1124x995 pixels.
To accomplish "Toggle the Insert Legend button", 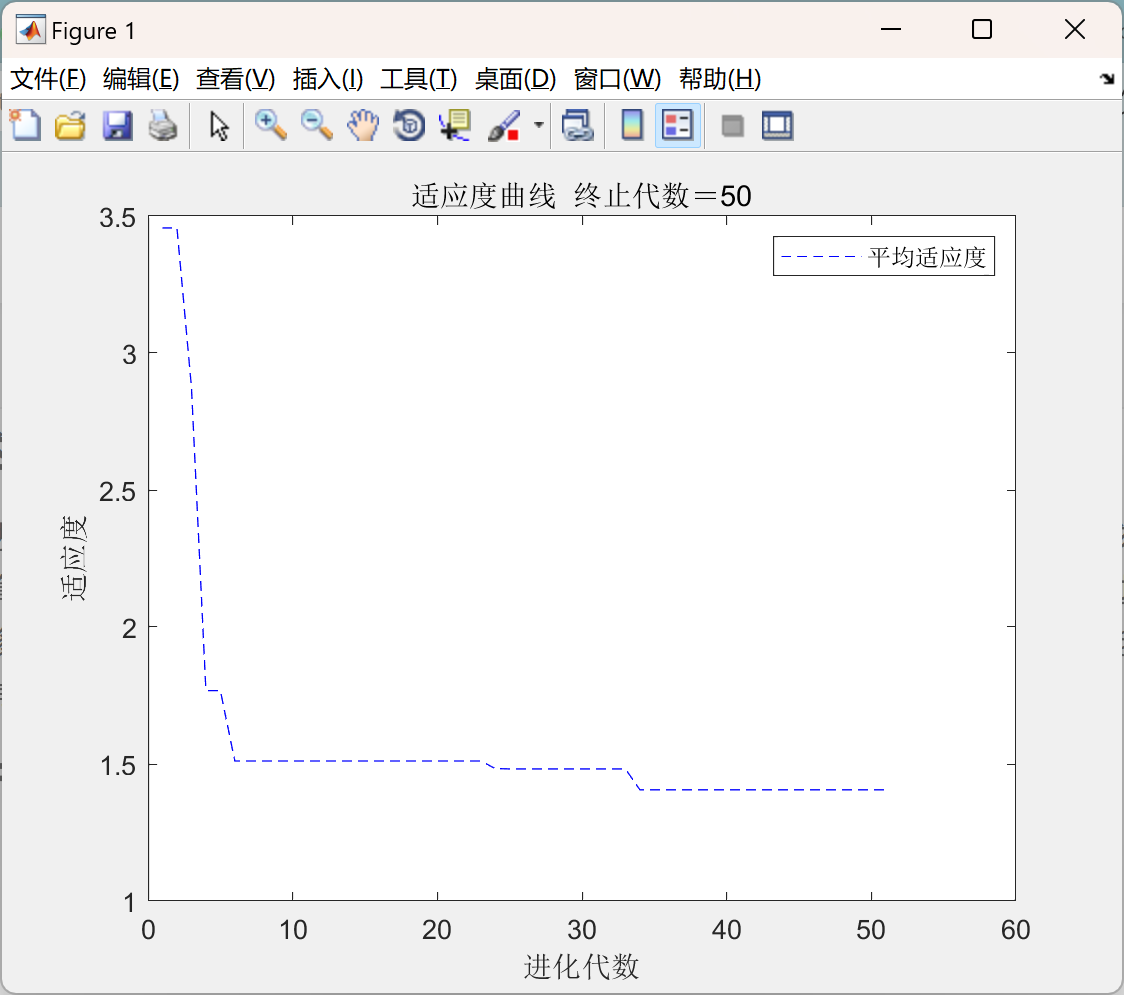I will pyautogui.click(x=677, y=125).
